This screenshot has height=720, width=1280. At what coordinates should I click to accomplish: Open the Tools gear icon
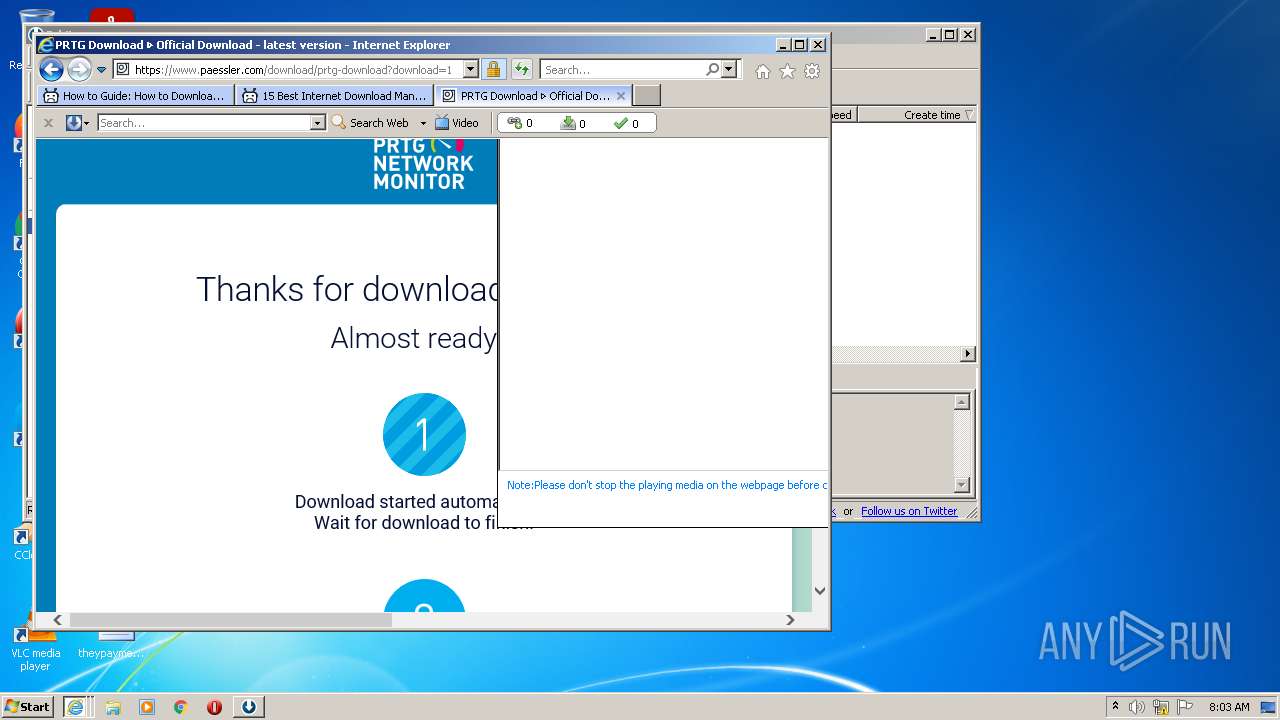(x=812, y=71)
